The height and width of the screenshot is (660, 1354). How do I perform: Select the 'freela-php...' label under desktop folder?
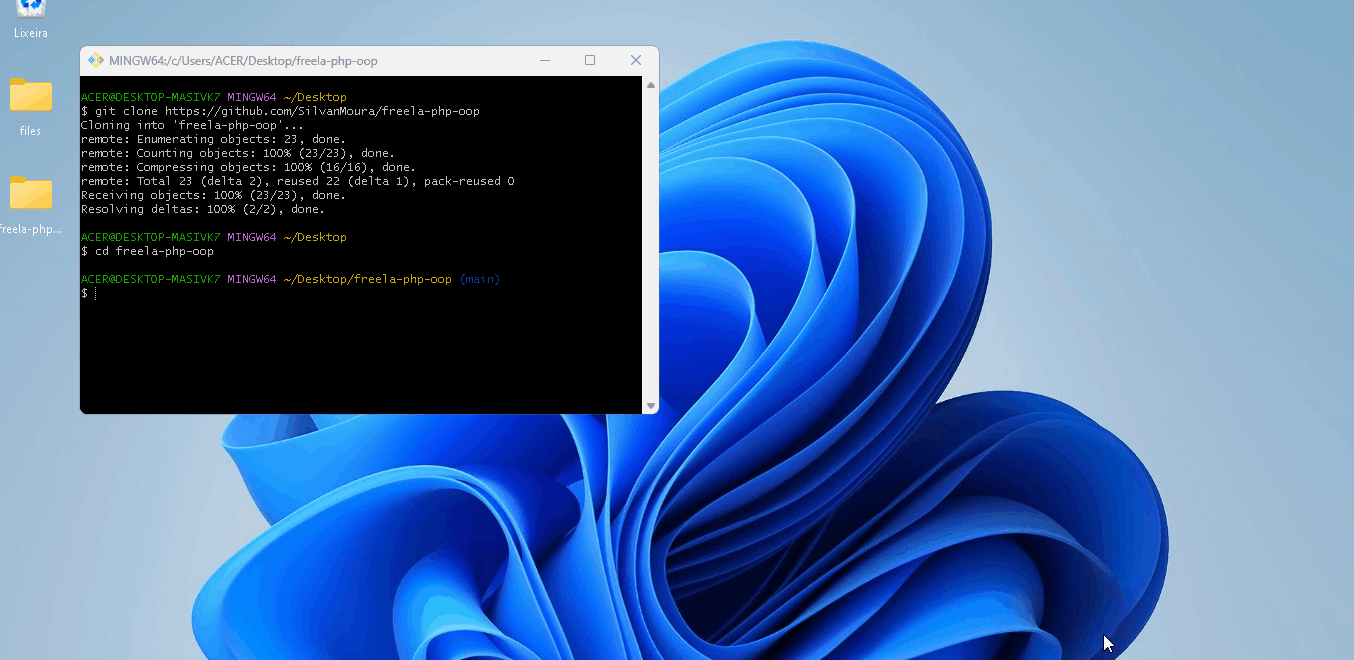click(31, 229)
